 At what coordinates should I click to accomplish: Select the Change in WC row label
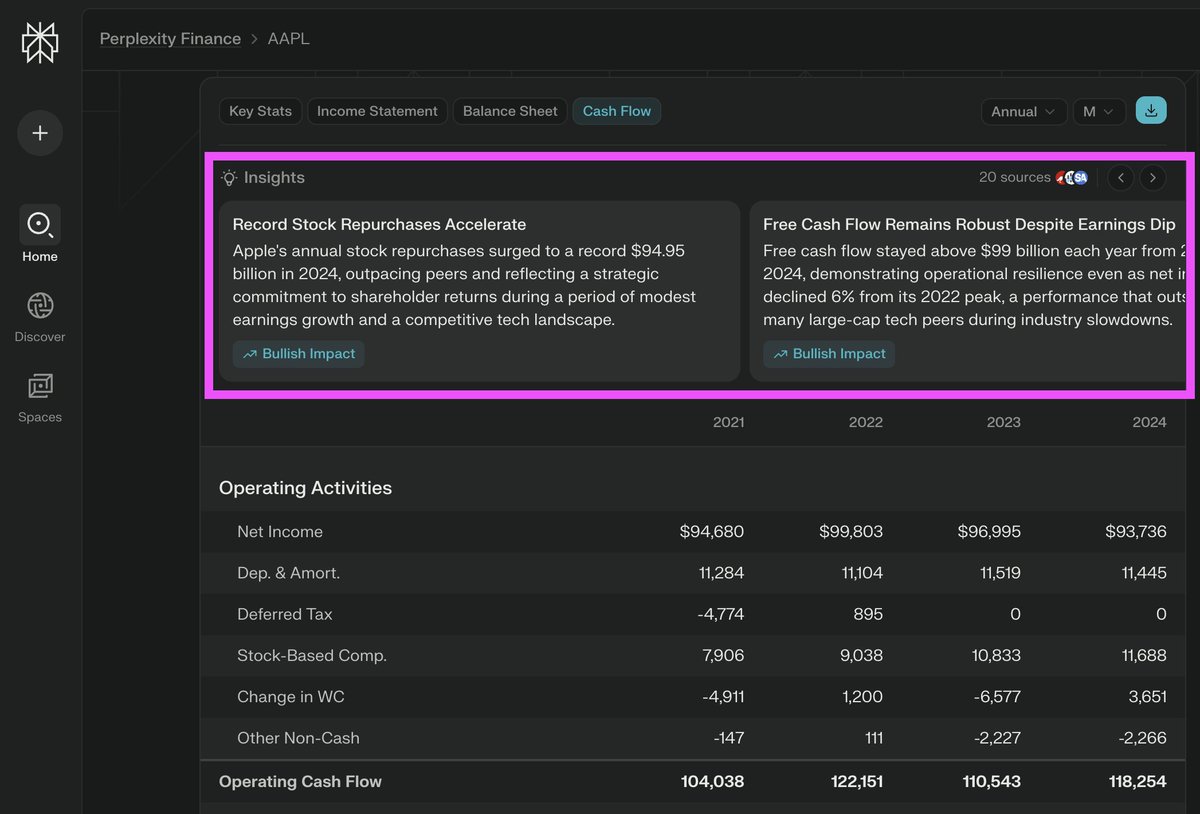point(290,697)
